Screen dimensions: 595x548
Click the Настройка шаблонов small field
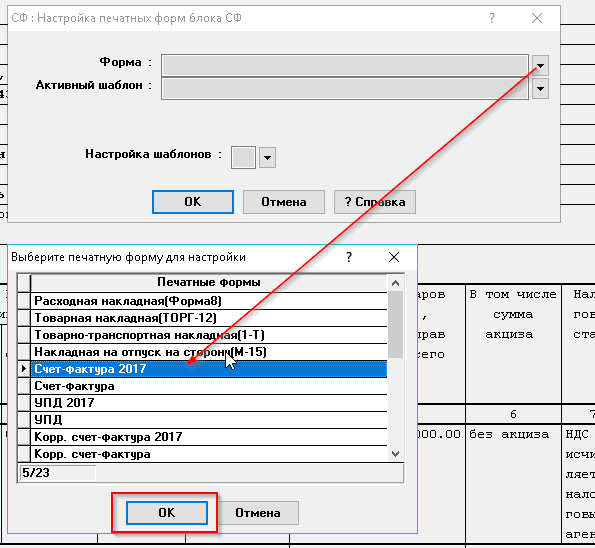coord(243,157)
